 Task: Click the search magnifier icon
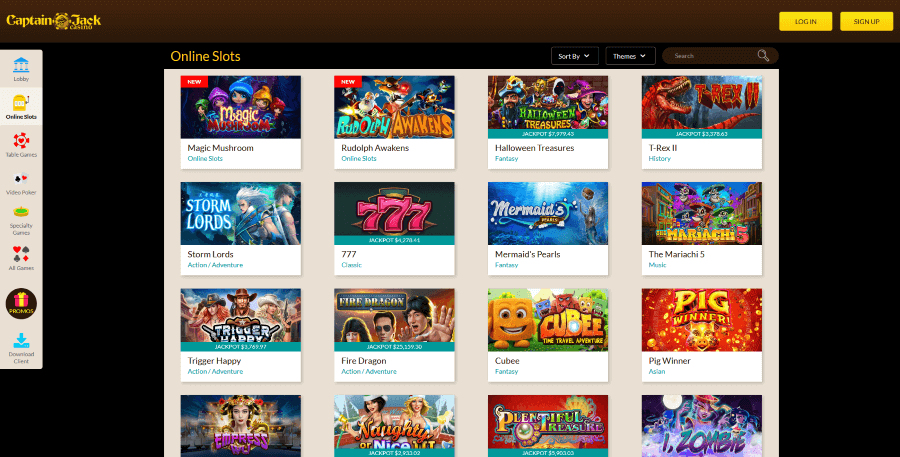click(763, 56)
